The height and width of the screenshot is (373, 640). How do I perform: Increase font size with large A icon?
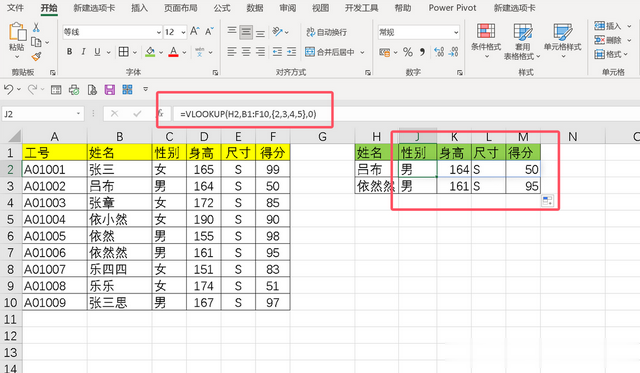click(x=195, y=31)
